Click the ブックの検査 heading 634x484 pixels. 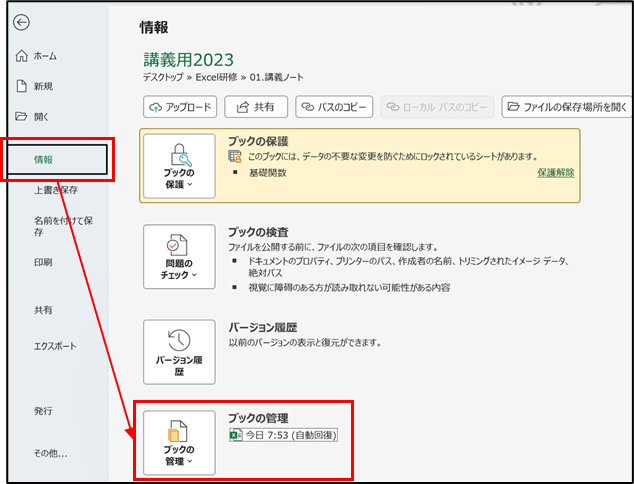coord(258,232)
